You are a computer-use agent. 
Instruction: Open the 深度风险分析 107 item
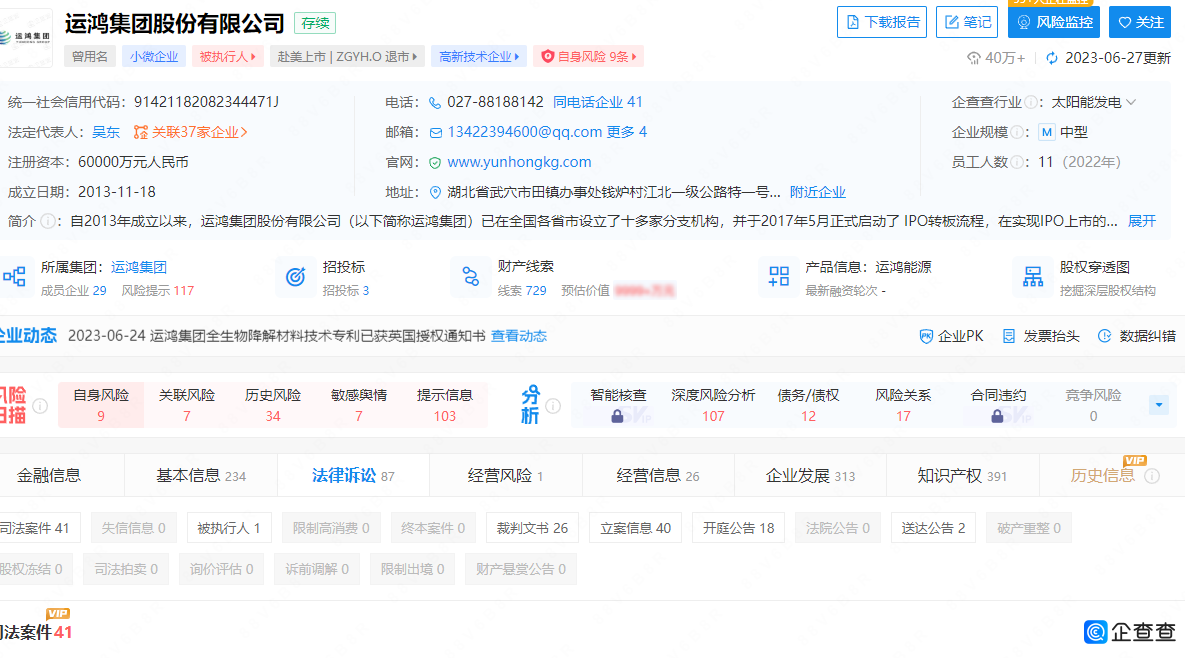713,406
